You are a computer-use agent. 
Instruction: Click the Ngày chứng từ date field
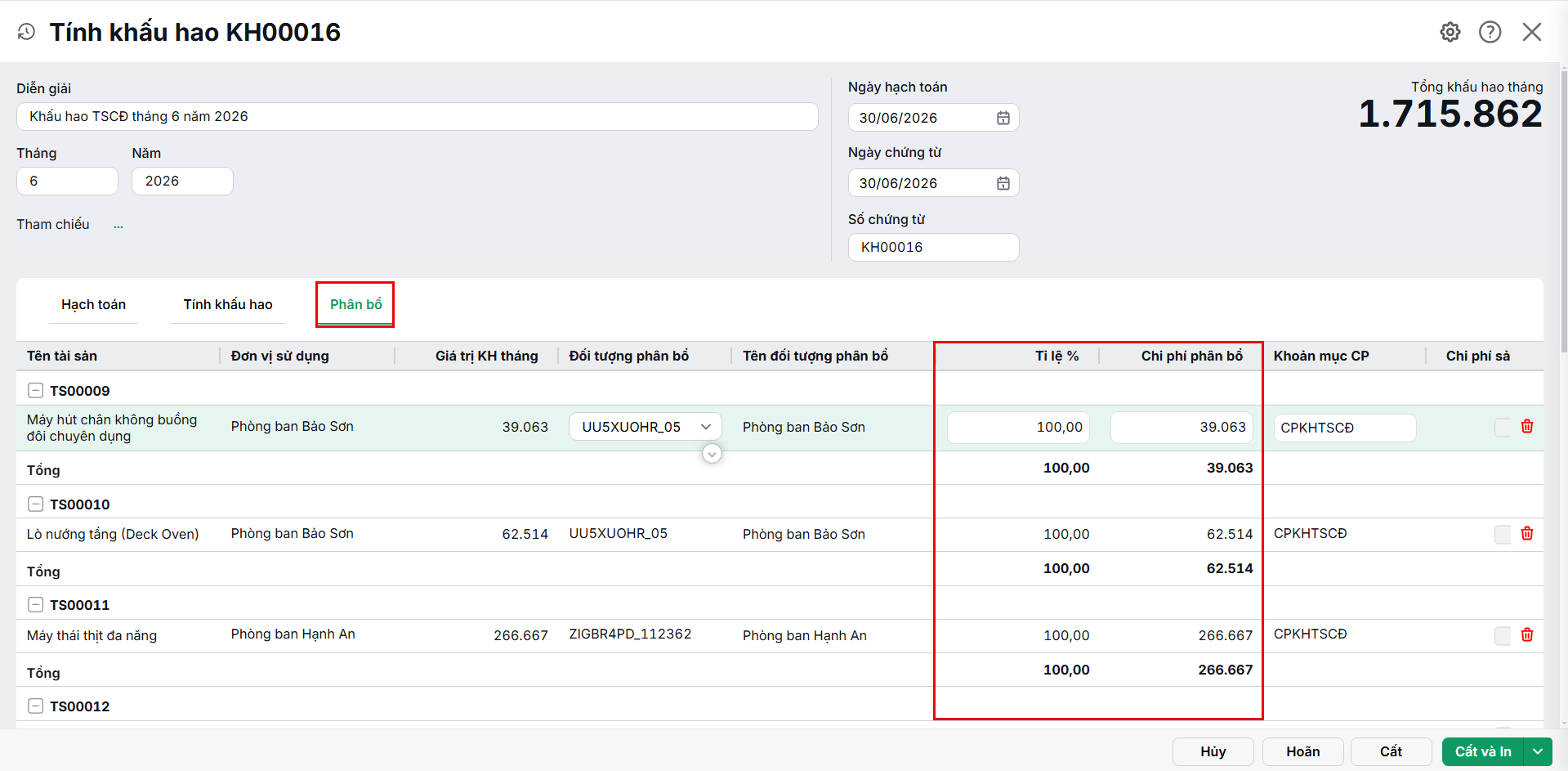coord(933,183)
